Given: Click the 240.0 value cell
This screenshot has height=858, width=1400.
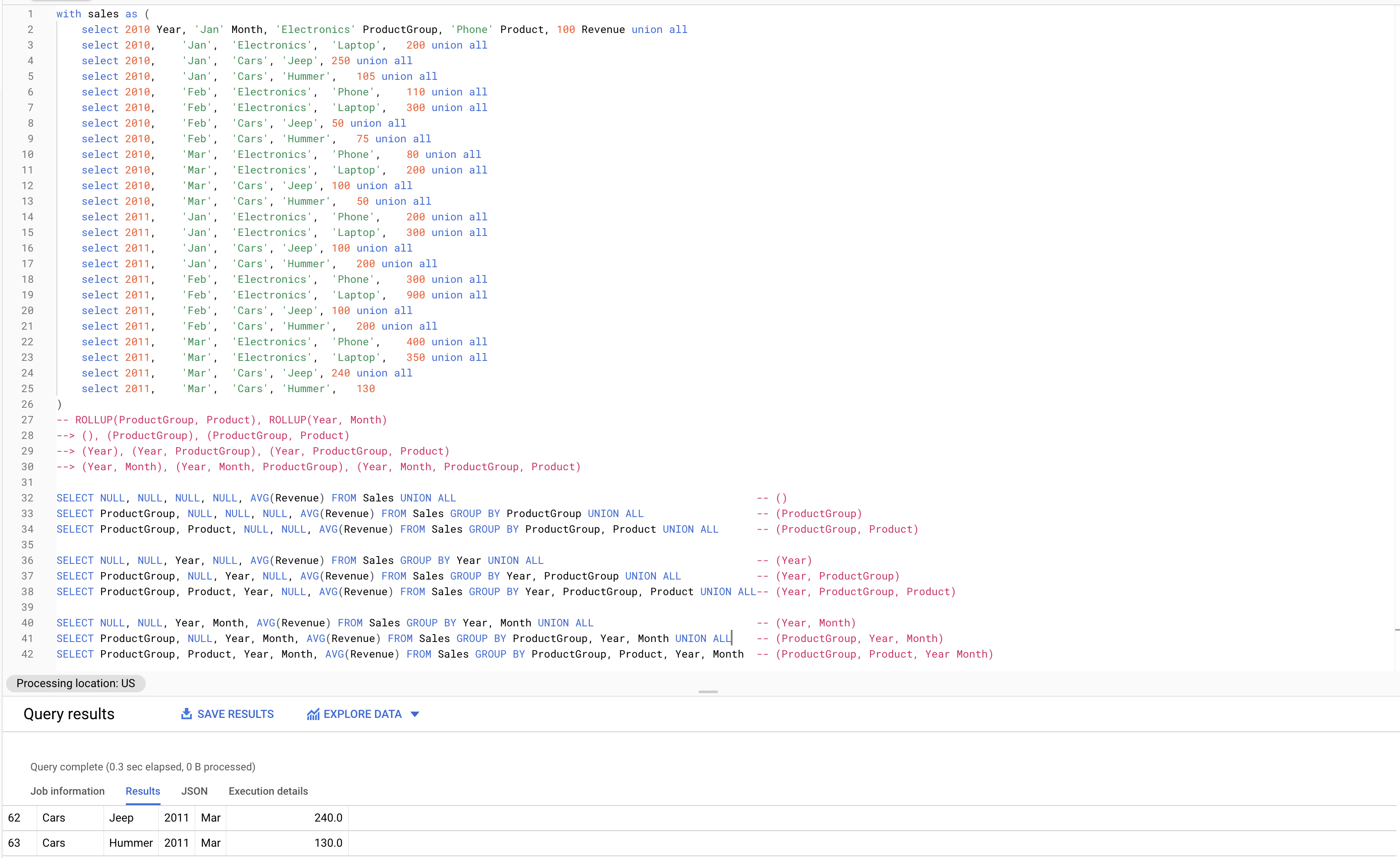Looking at the screenshot, I should click(x=287, y=818).
